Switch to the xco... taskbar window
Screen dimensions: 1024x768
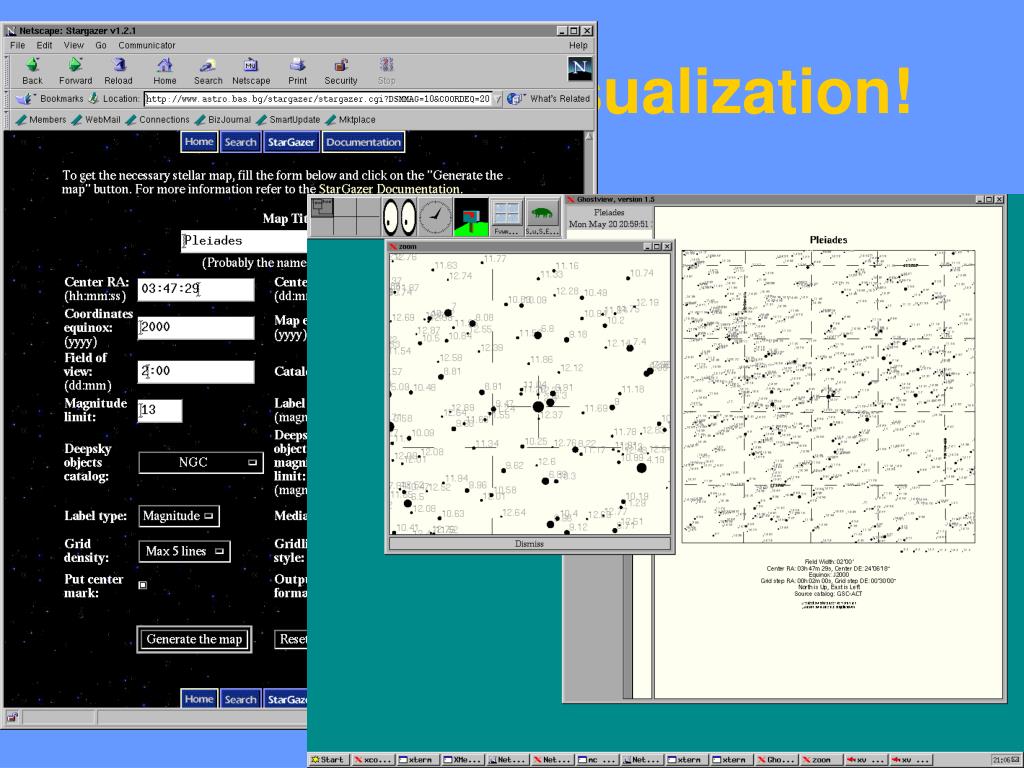[x=373, y=760]
